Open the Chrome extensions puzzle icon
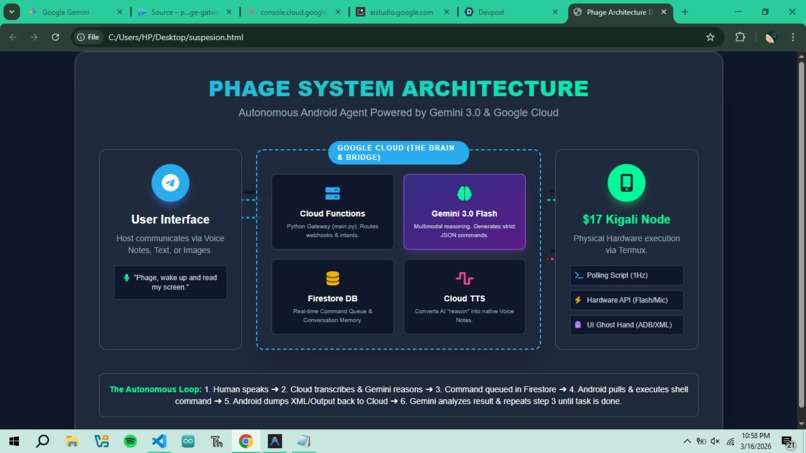 [740, 37]
